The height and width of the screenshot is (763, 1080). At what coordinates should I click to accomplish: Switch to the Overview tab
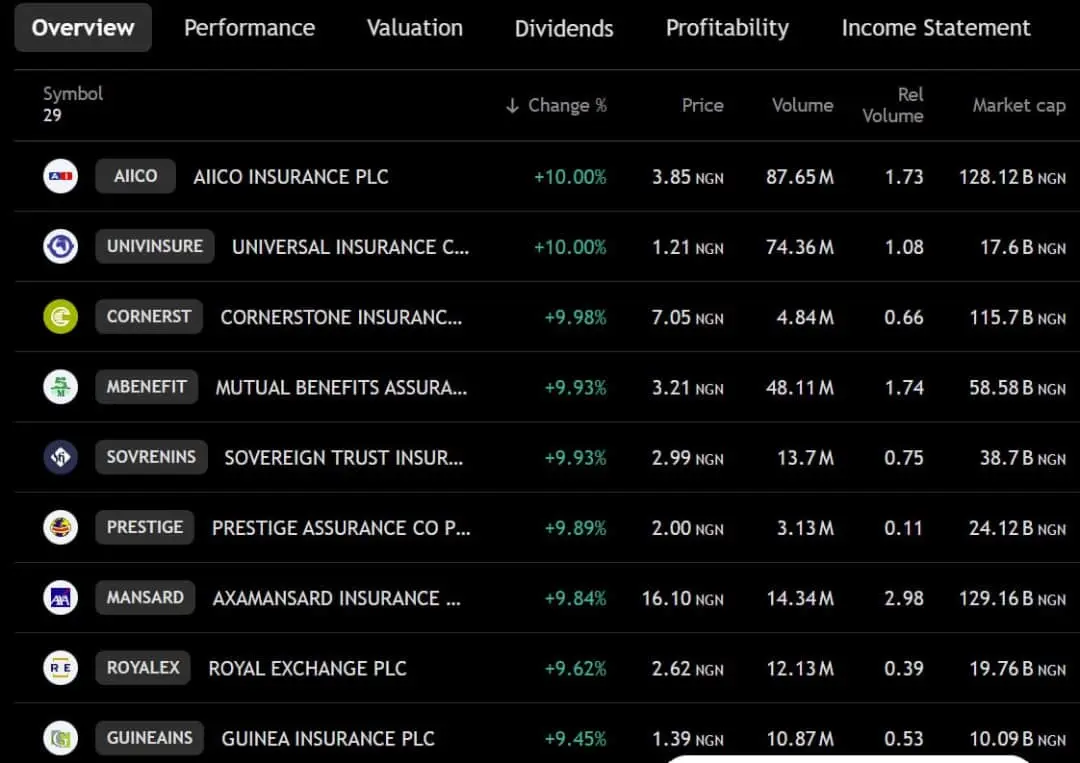[x=83, y=28]
